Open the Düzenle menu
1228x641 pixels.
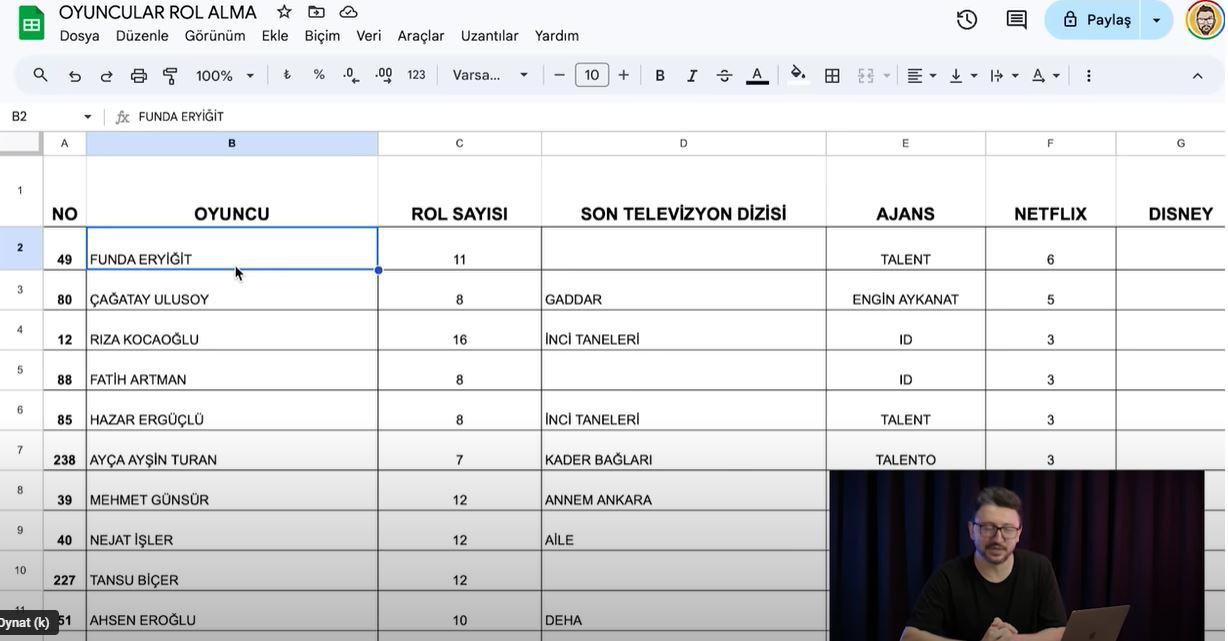point(142,36)
